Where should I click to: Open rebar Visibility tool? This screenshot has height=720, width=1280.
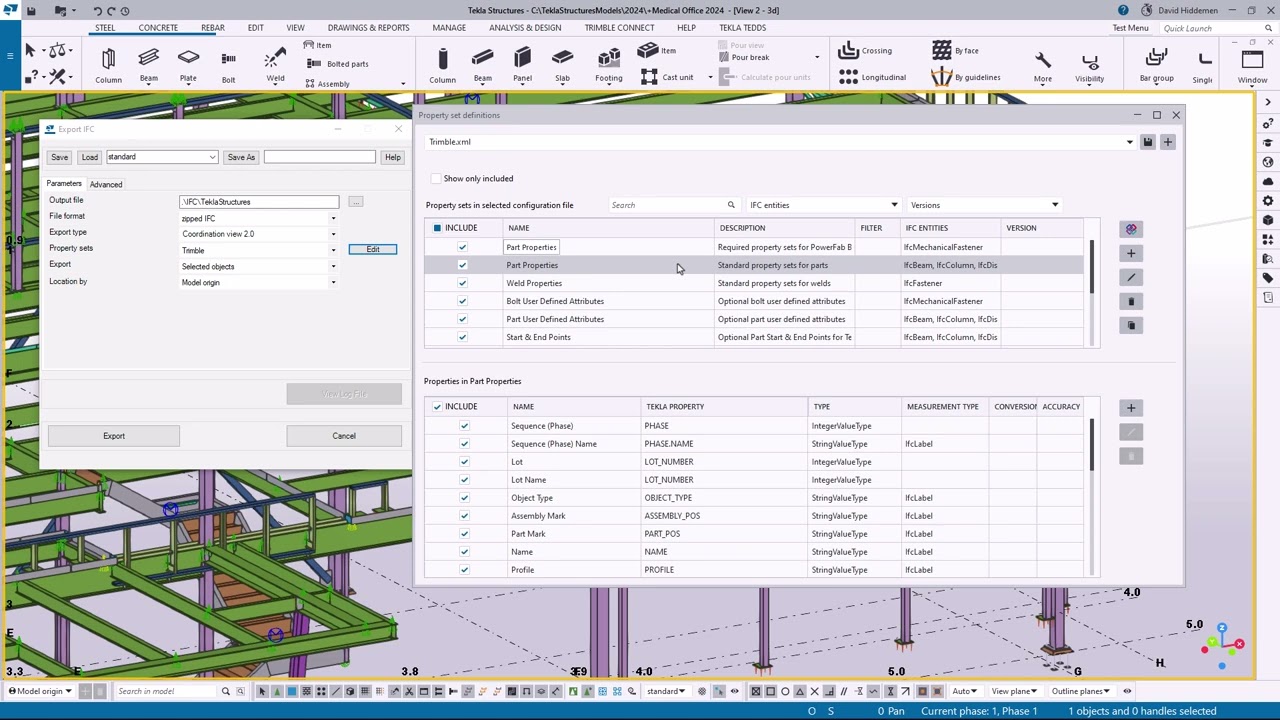tap(1089, 66)
